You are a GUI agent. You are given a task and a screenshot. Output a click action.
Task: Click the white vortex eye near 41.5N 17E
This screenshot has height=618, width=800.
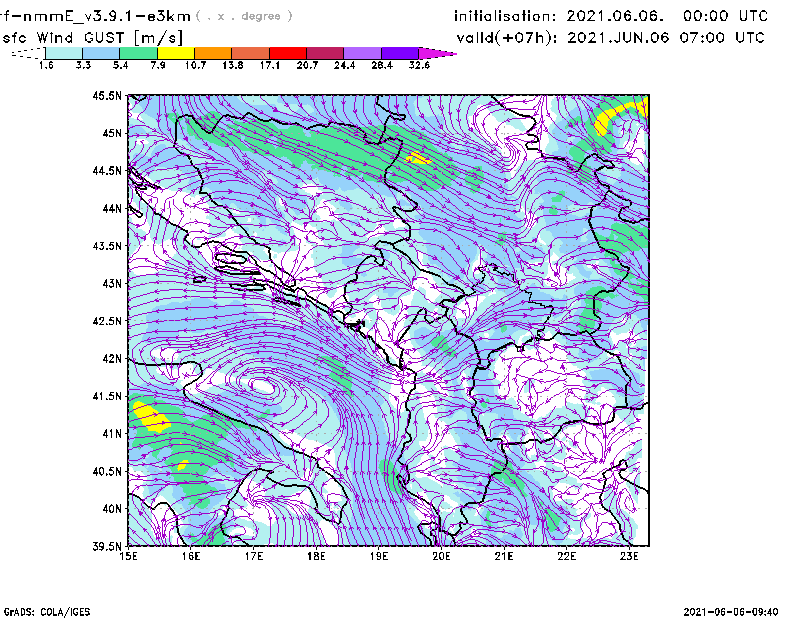click(262, 385)
